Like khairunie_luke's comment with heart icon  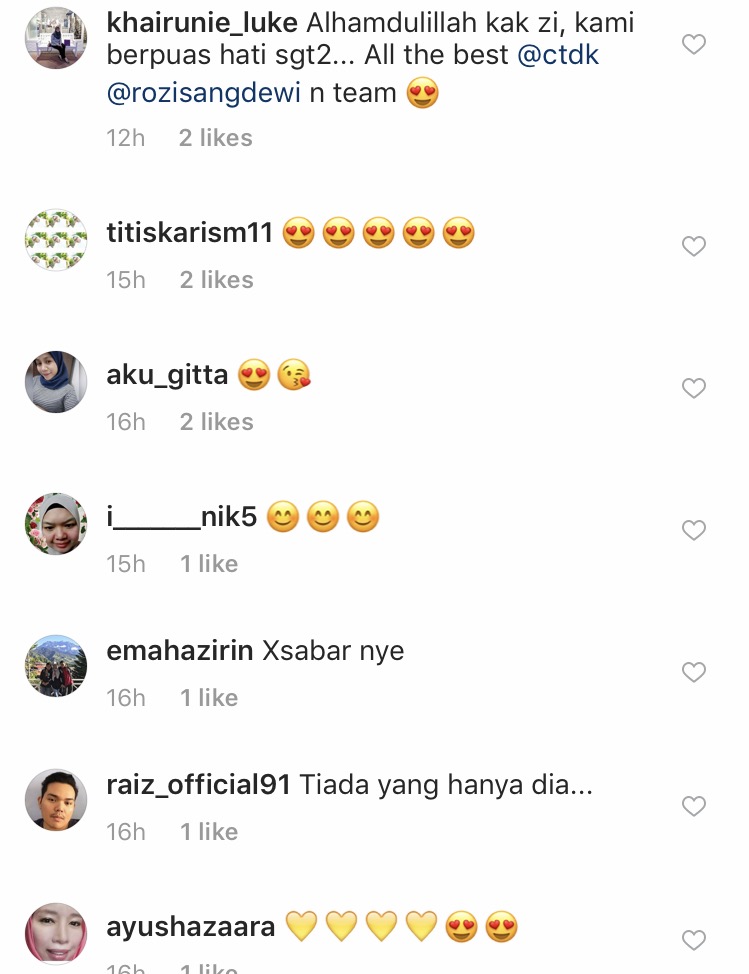pyautogui.click(x=694, y=44)
